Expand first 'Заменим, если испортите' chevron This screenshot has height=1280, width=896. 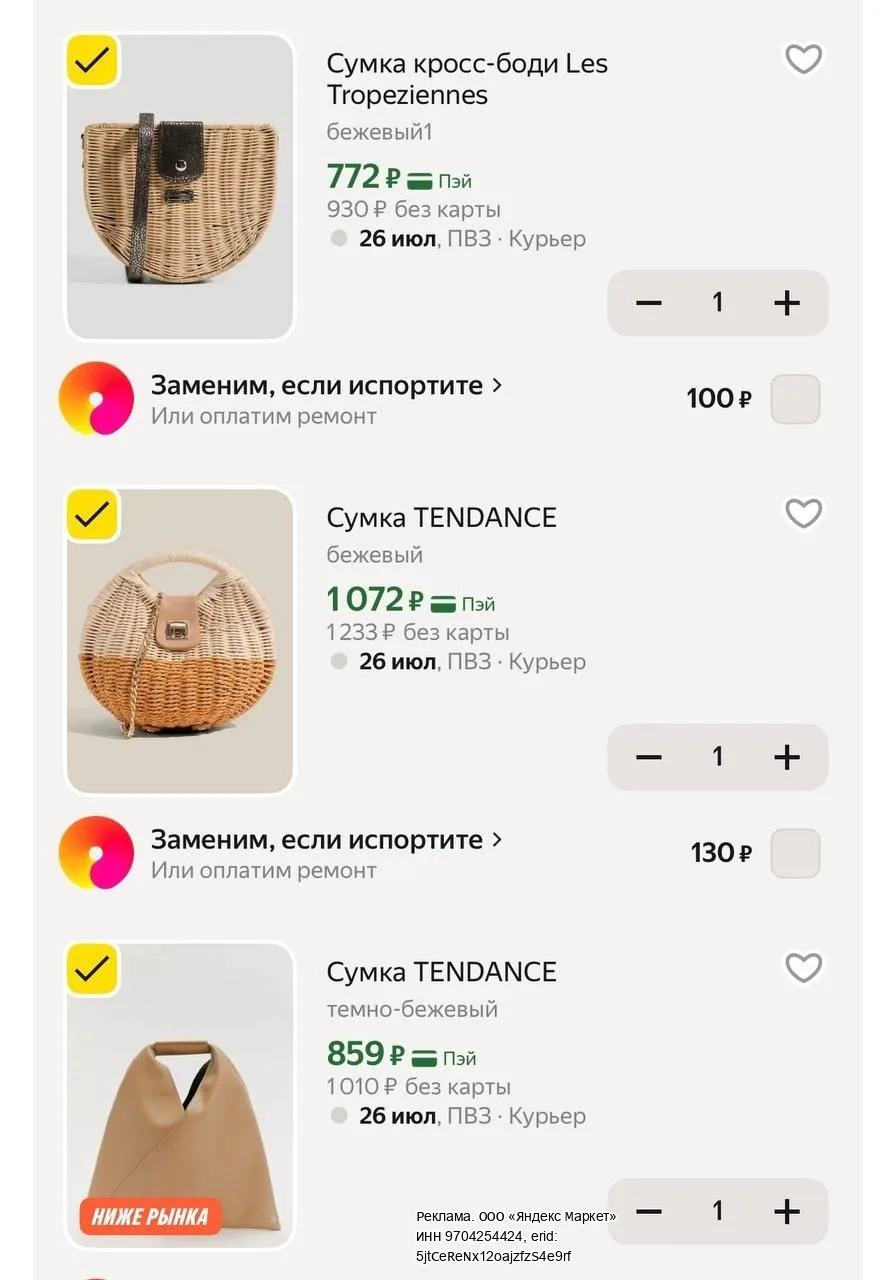(497, 386)
